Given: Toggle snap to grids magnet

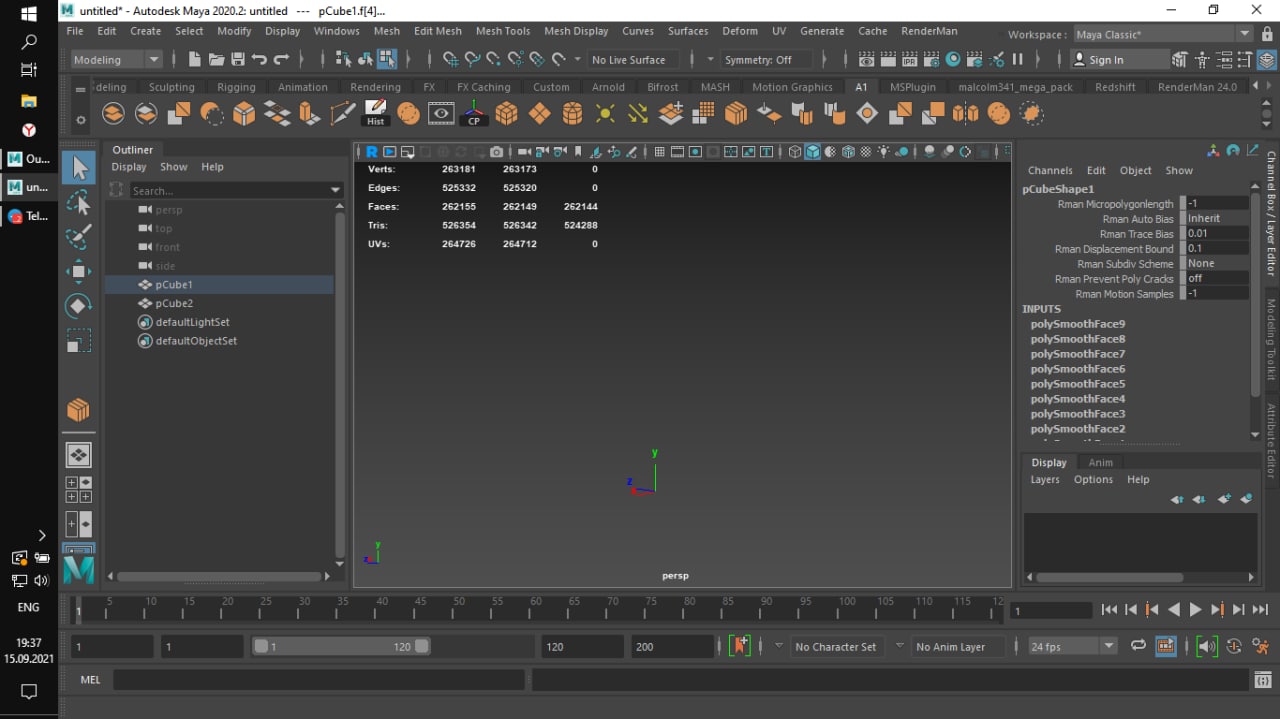Looking at the screenshot, I should (x=451, y=60).
